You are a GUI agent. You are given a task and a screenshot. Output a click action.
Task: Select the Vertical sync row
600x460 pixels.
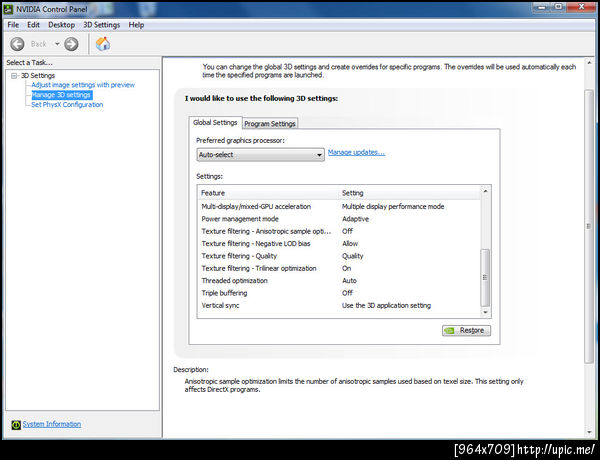pyautogui.click(x=339, y=305)
